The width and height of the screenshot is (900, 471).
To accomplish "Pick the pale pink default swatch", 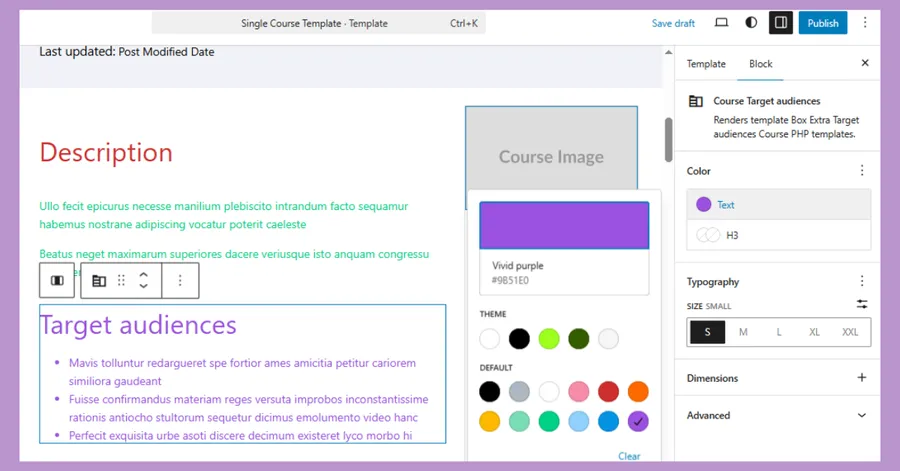I will pyautogui.click(x=579, y=392).
